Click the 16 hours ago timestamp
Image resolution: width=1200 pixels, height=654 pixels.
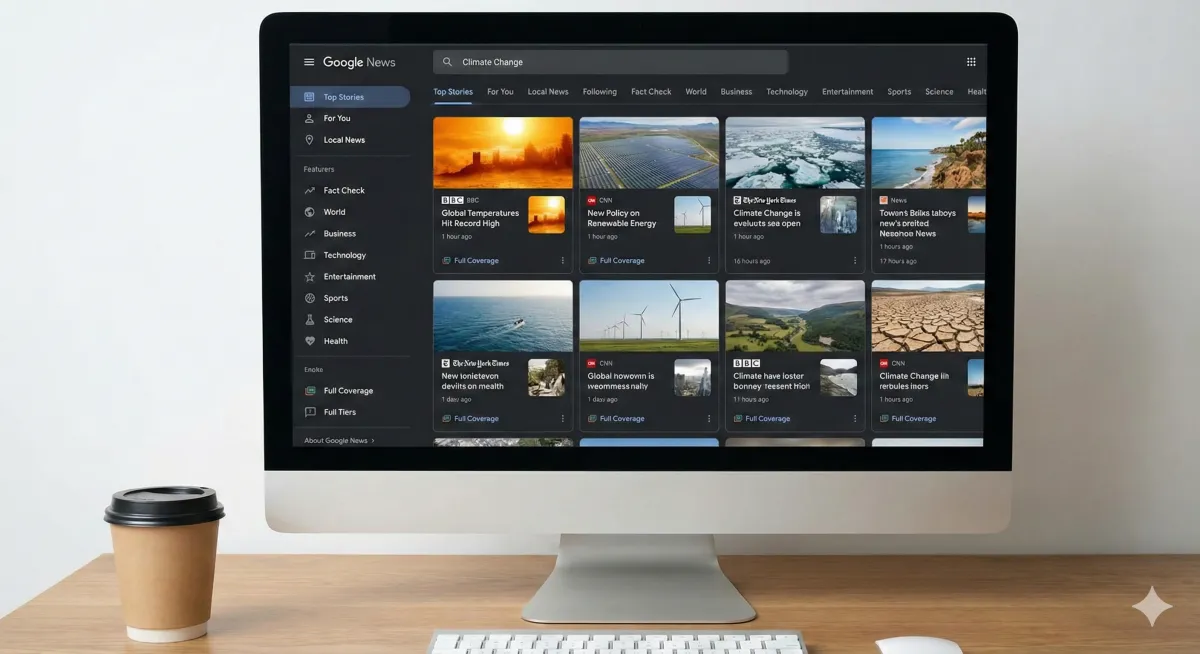pos(752,261)
